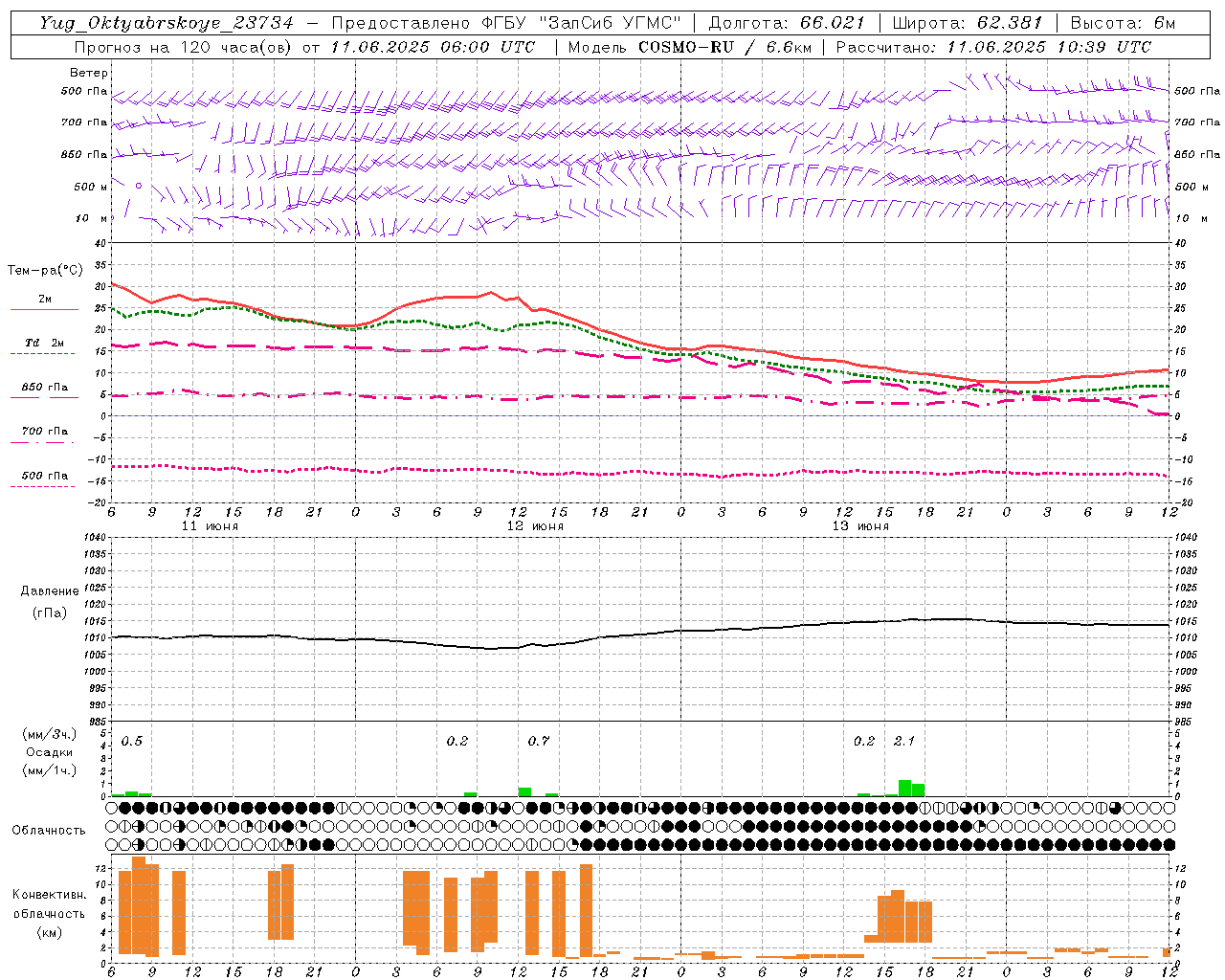Click the 850 гПа temperature legend label
The width and height of the screenshot is (1225, 980).
[x=45, y=388]
